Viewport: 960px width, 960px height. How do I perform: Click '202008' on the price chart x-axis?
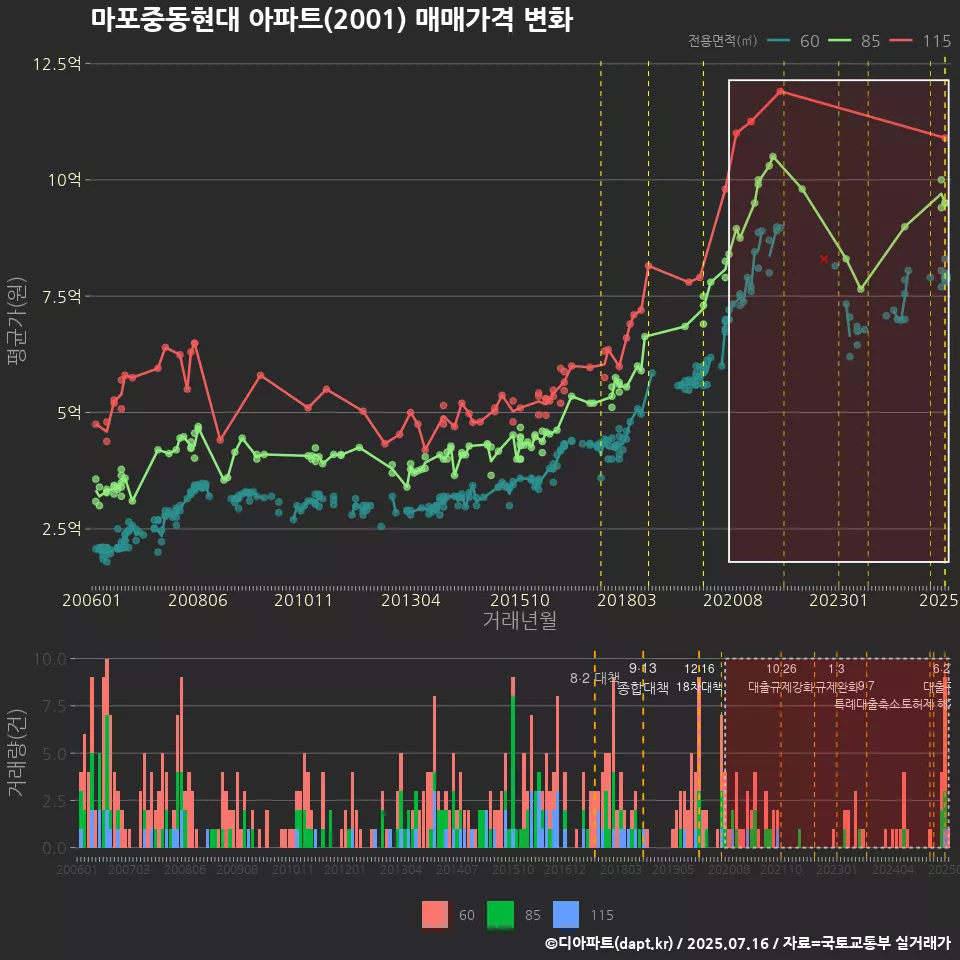(x=733, y=600)
